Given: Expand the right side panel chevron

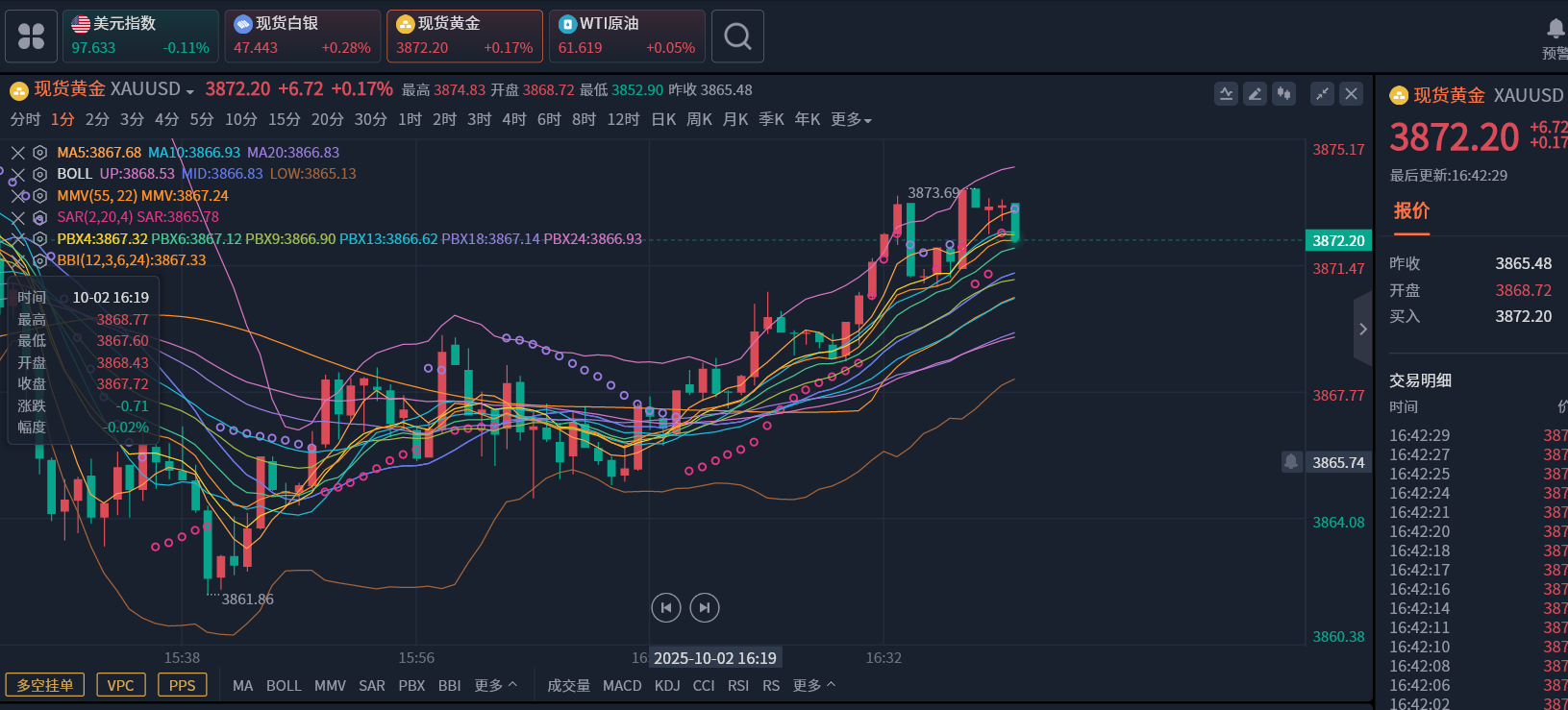Looking at the screenshot, I should (x=1362, y=329).
